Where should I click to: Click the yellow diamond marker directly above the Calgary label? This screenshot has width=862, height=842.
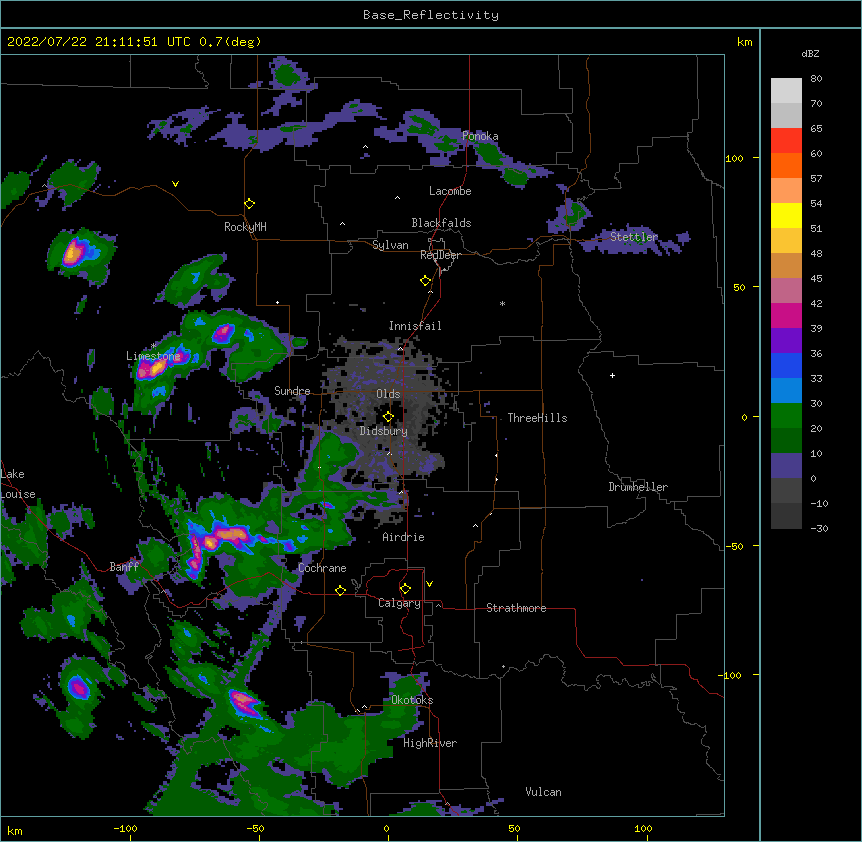tap(405, 589)
